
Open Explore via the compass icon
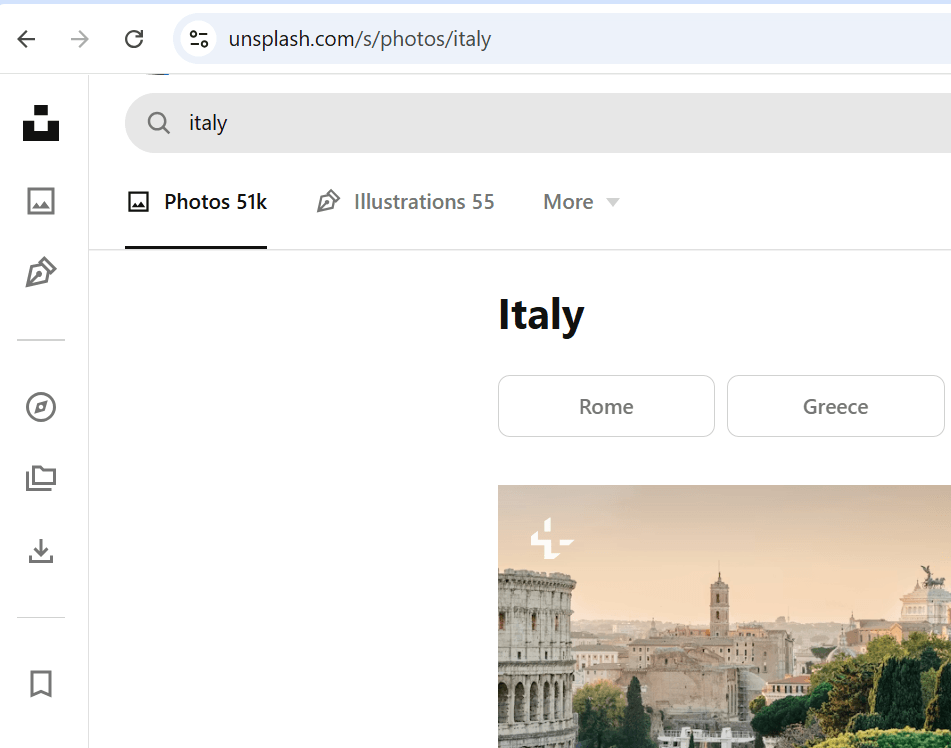(x=40, y=407)
